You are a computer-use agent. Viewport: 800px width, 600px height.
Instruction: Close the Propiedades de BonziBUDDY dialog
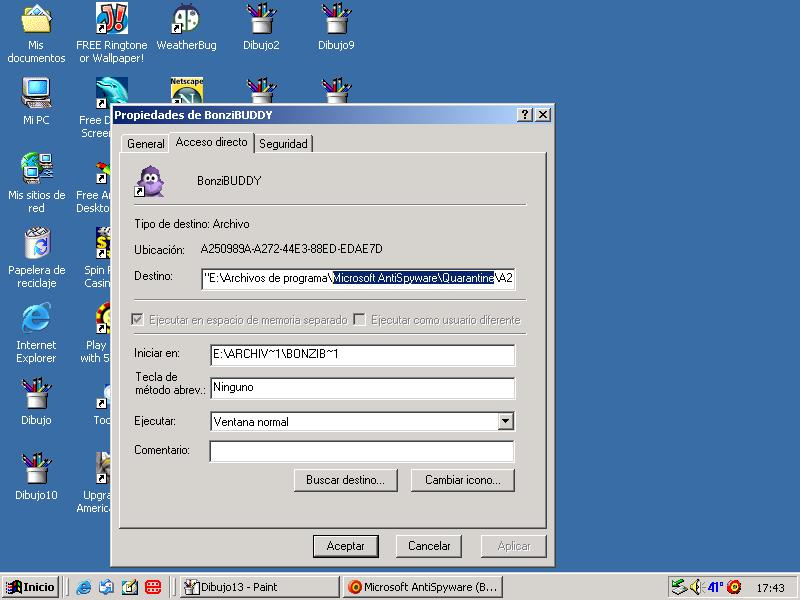(x=543, y=115)
